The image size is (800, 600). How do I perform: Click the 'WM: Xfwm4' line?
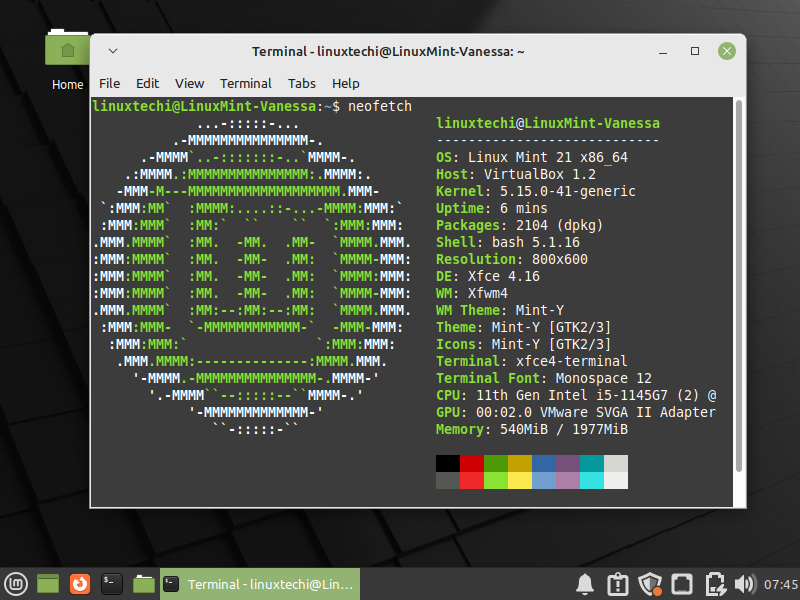point(472,293)
